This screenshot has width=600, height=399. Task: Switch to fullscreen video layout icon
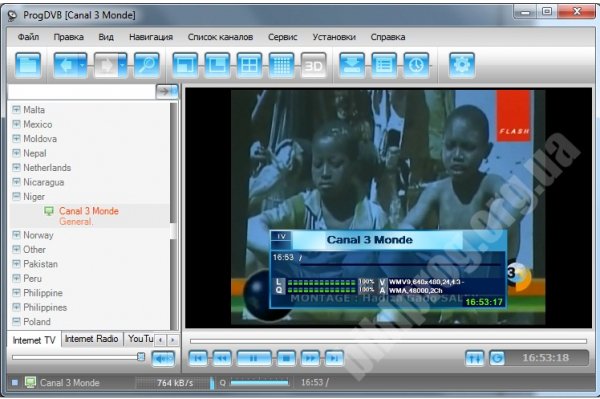pos(185,65)
